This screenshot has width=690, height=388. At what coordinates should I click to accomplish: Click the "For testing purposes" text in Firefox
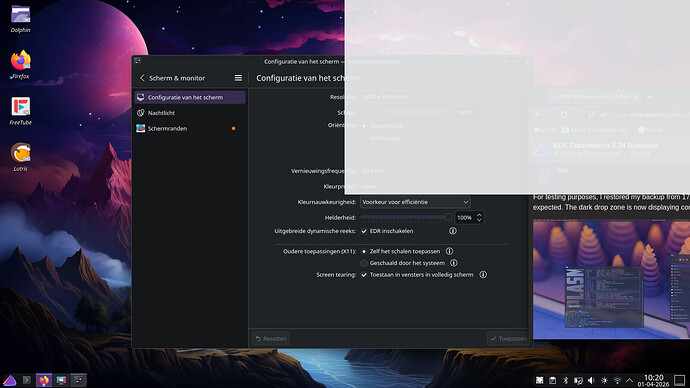point(565,197)
